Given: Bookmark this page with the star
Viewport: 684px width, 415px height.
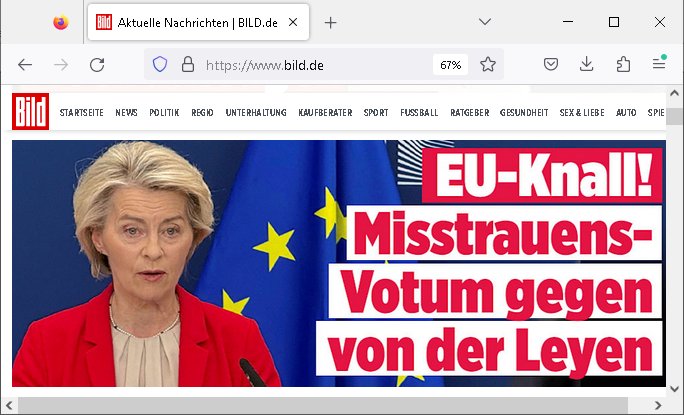Looking at the screenshot, I should coord(488,65).
